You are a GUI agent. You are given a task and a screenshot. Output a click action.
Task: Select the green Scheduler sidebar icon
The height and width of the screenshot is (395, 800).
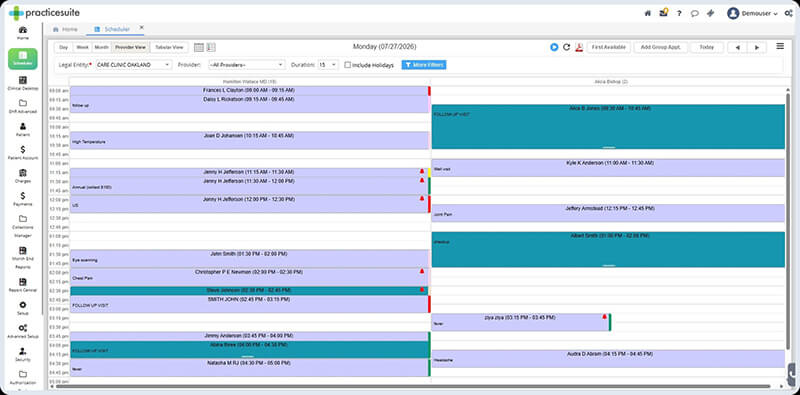pyautogui.click(x=22, y=58)
